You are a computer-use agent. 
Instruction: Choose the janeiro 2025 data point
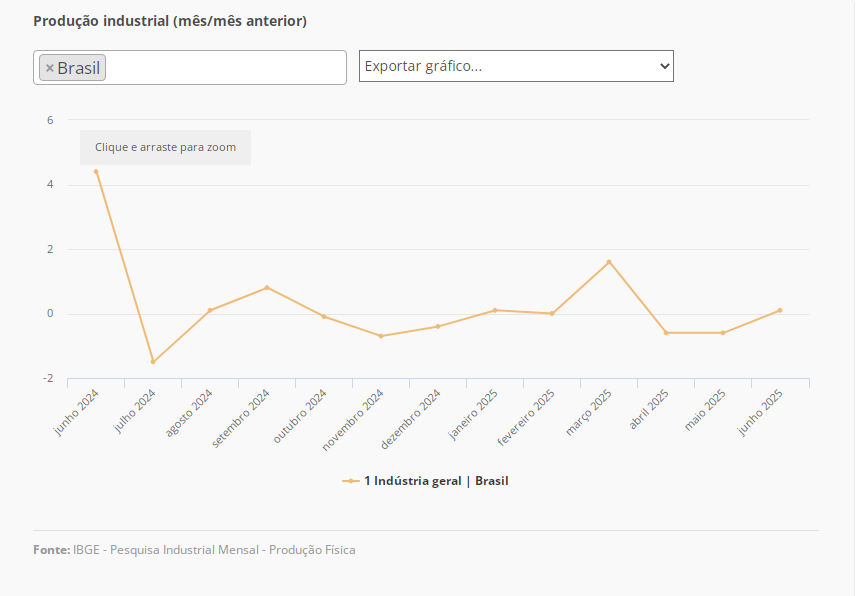coord(495,310)
